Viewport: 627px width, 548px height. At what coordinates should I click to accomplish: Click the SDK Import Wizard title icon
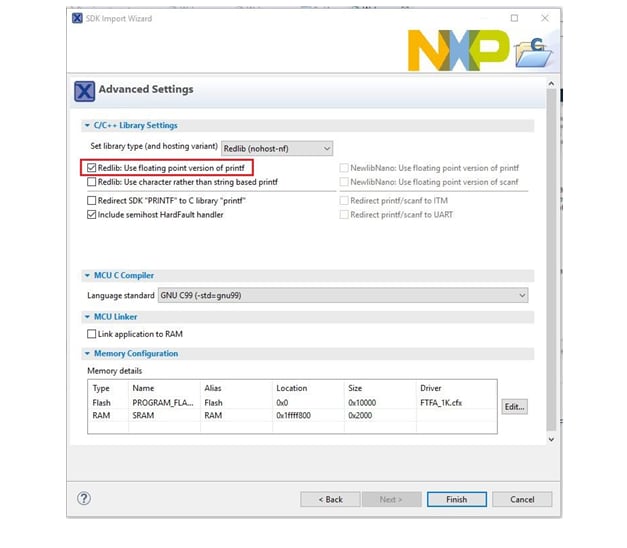tap(77, 18)
